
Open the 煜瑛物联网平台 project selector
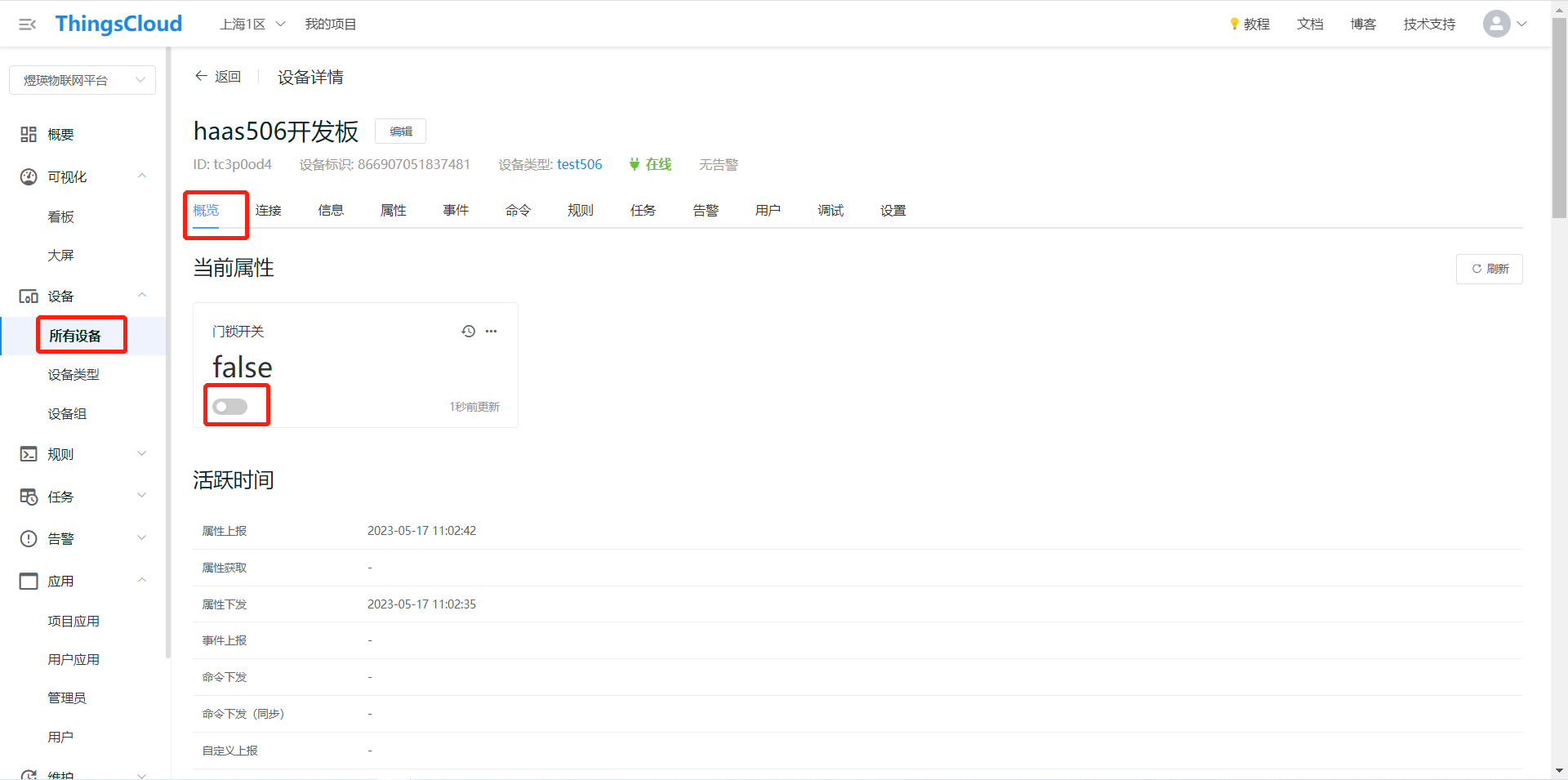point(82,80)
